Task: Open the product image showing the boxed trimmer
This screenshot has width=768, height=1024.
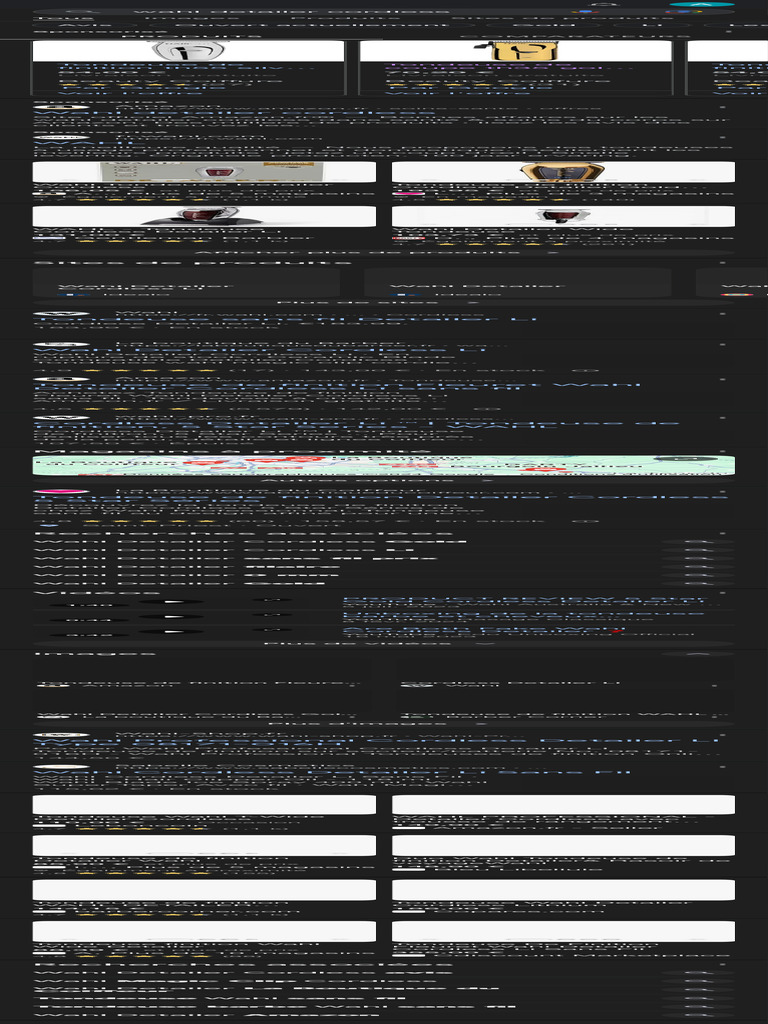Action: (x=204, y=172)
